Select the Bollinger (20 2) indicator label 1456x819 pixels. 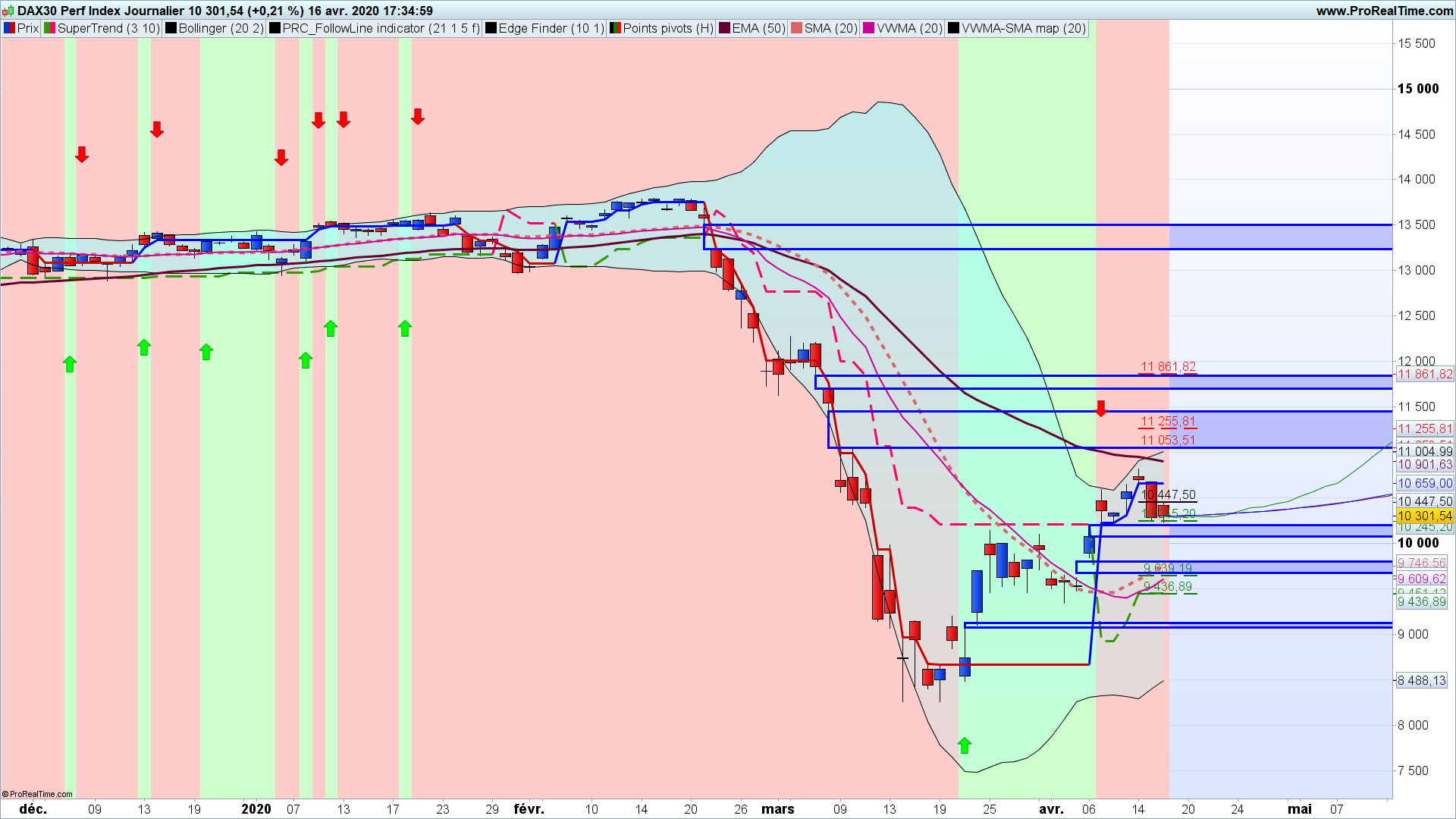221,28
